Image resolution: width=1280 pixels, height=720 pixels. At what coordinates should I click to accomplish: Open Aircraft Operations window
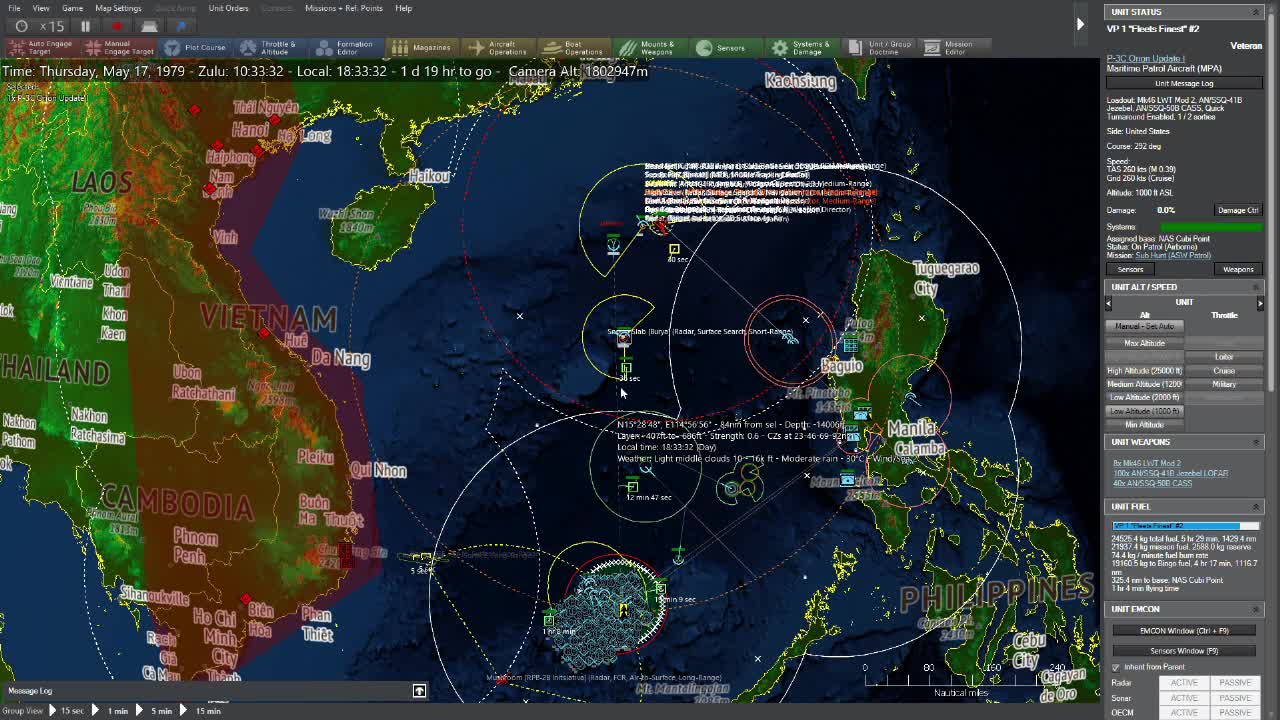pyautogui.click(x=498, y=47)
